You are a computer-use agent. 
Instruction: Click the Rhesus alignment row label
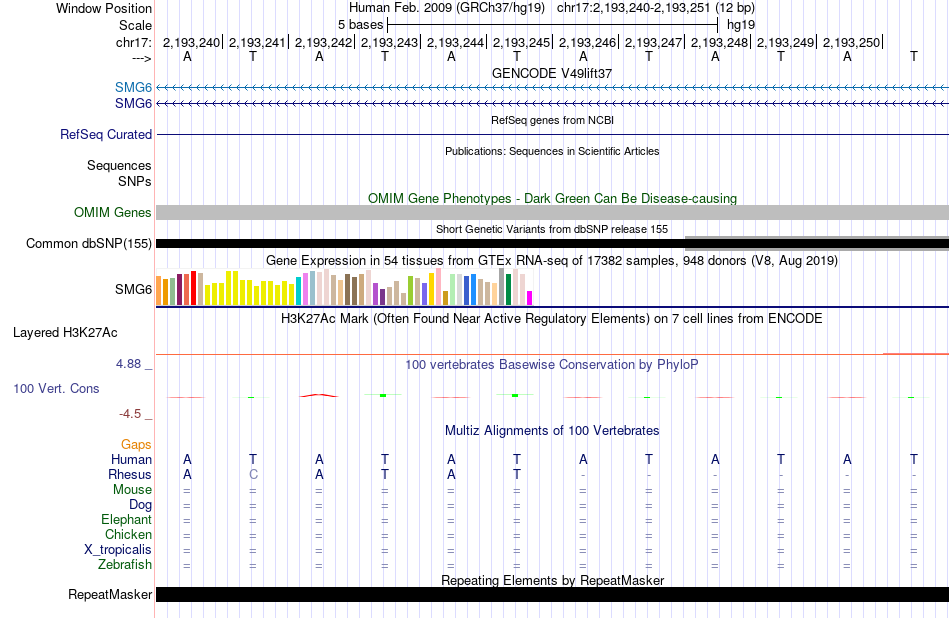coord(130,474)
